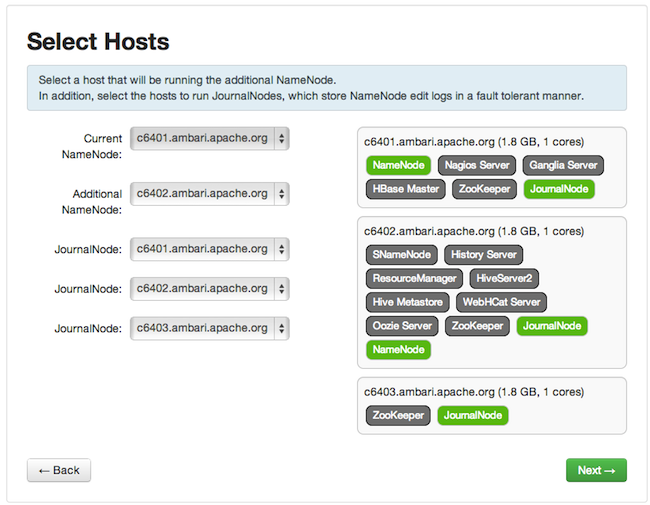Click the Oozie Server tag
This screenshot has width=650, height=505.
403,326
